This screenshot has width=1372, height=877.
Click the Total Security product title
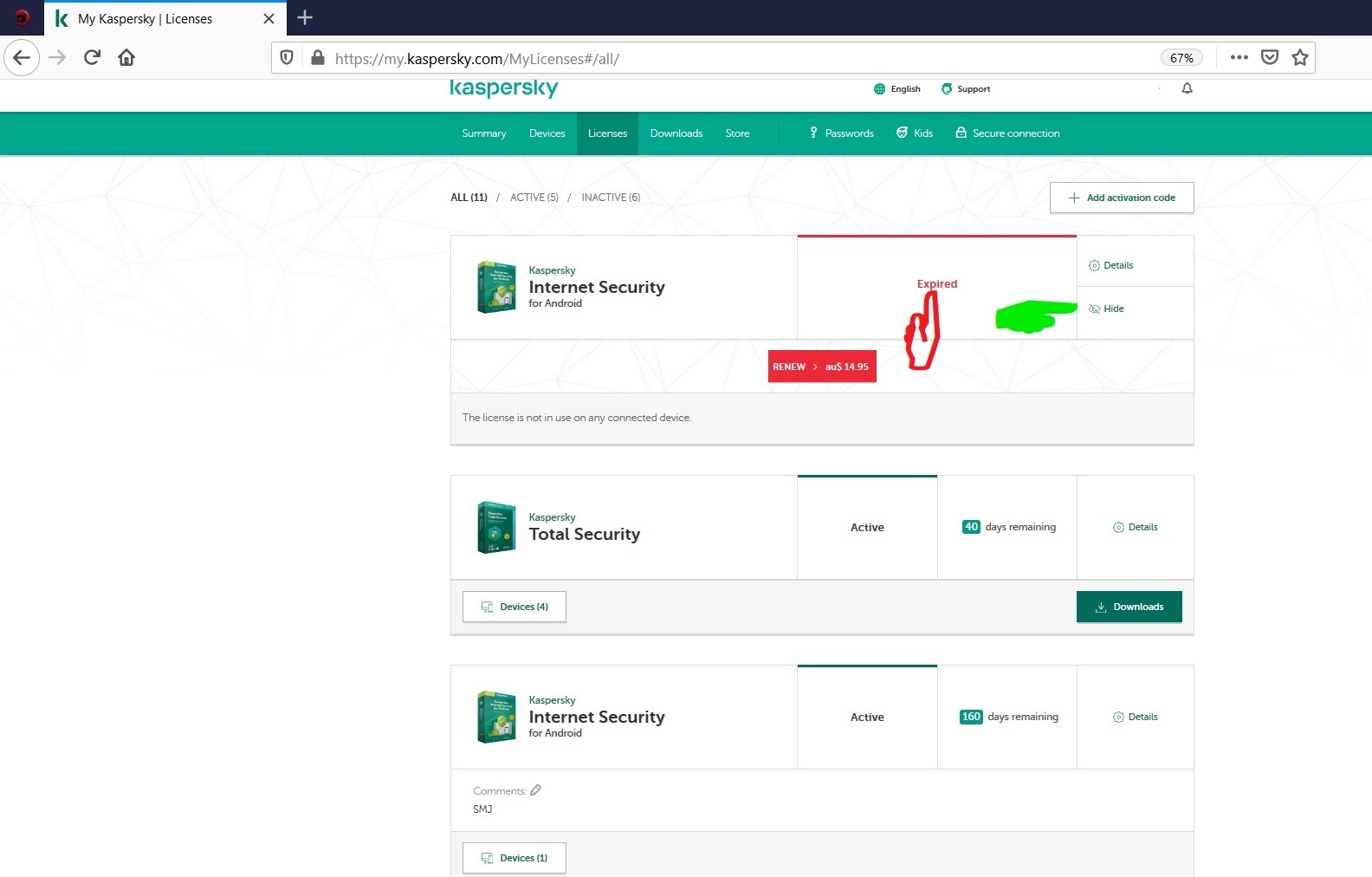585,535
